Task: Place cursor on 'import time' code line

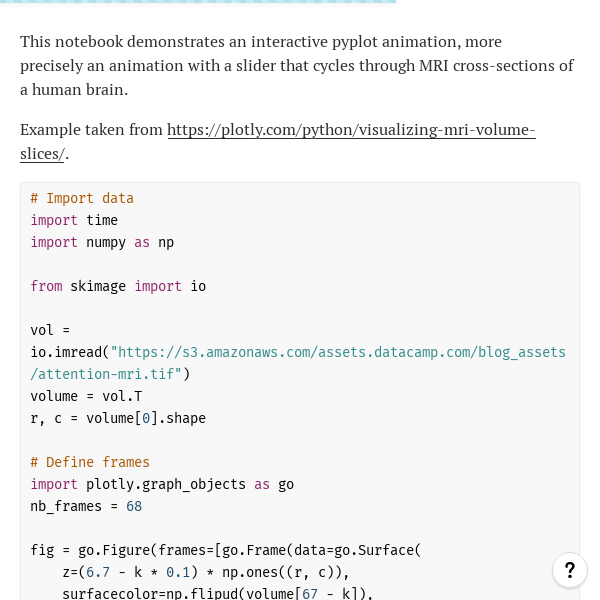Action: point(74,220)
